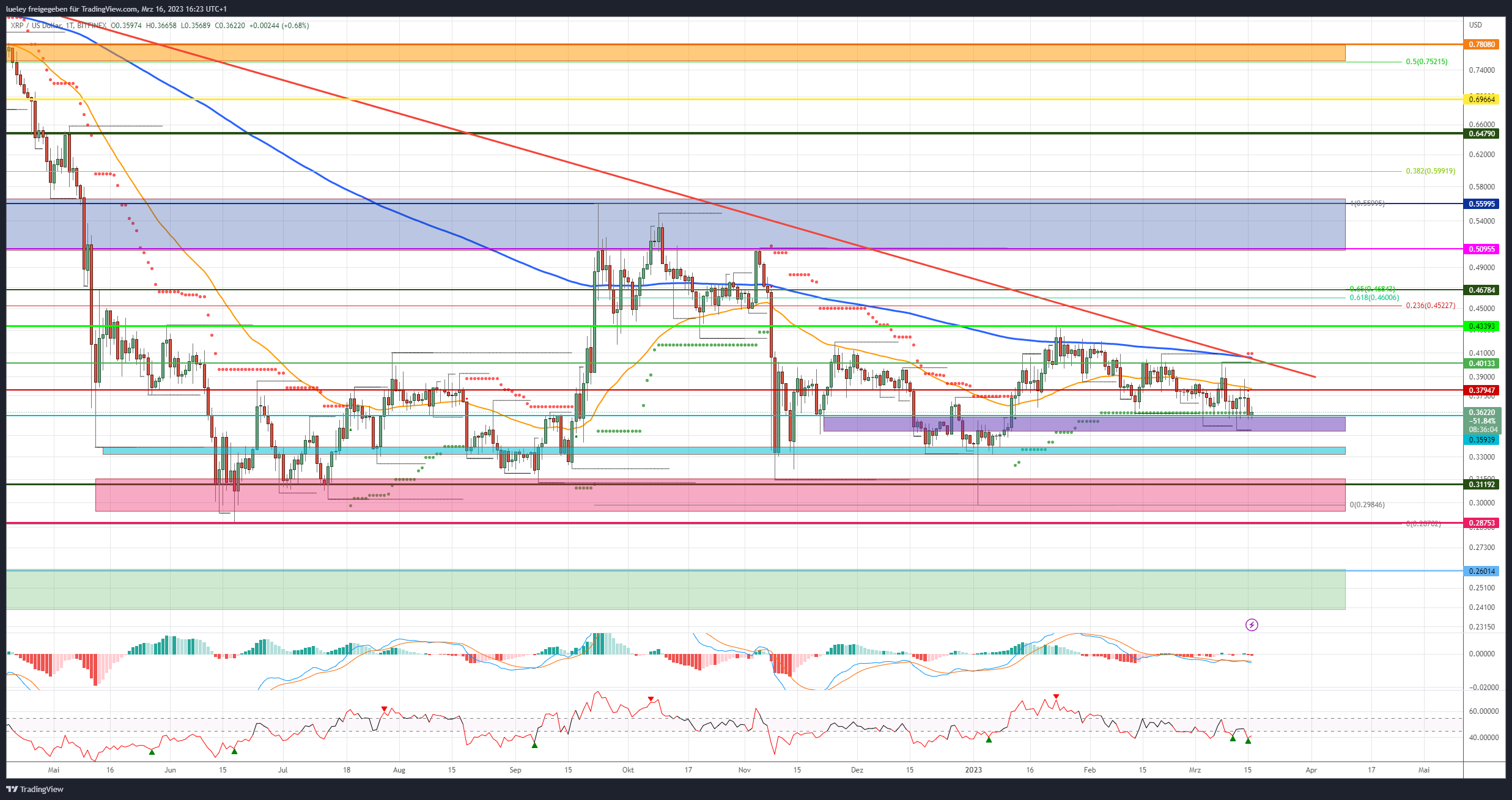This screenshot has height=800, width=1512.
Task: Click the +0.00244 (+0.68%) change value
Action: pos(279,26)
